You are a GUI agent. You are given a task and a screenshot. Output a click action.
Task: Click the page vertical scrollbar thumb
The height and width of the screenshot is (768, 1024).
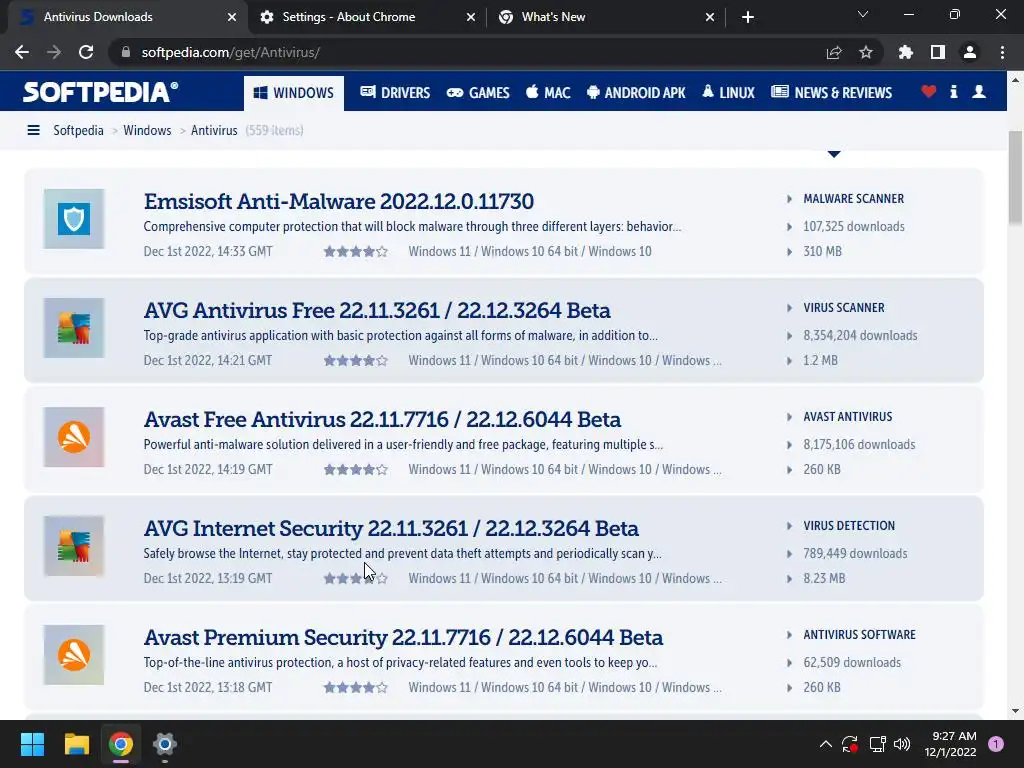coord(1015,178)
